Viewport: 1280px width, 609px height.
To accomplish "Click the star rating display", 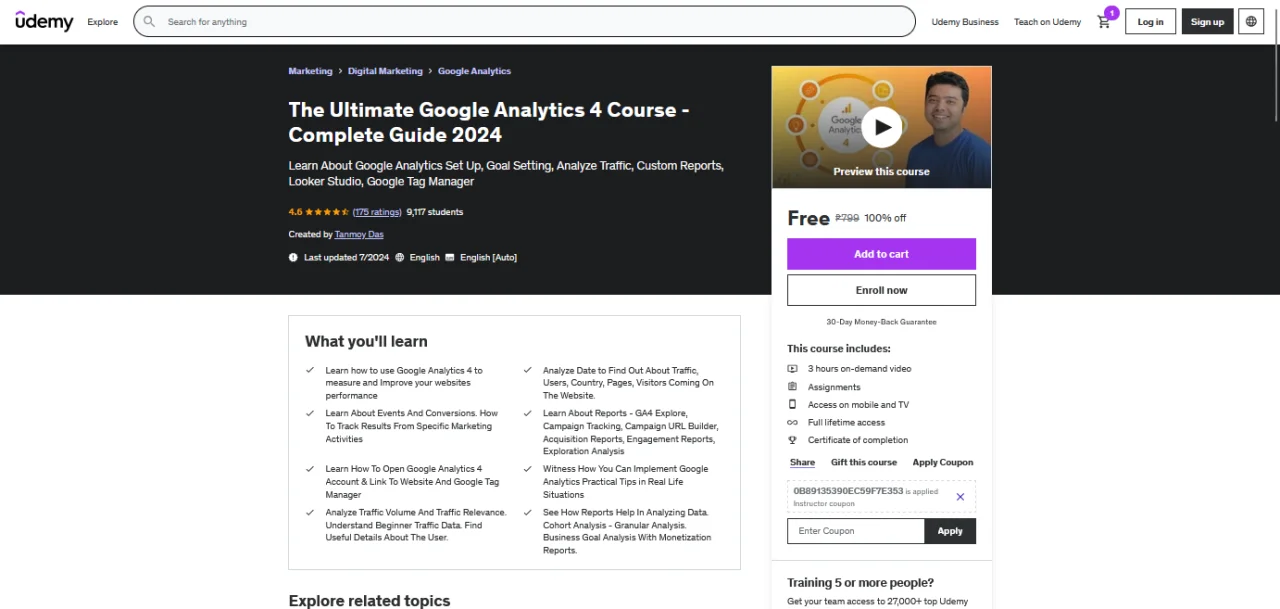I will point(327,212).
